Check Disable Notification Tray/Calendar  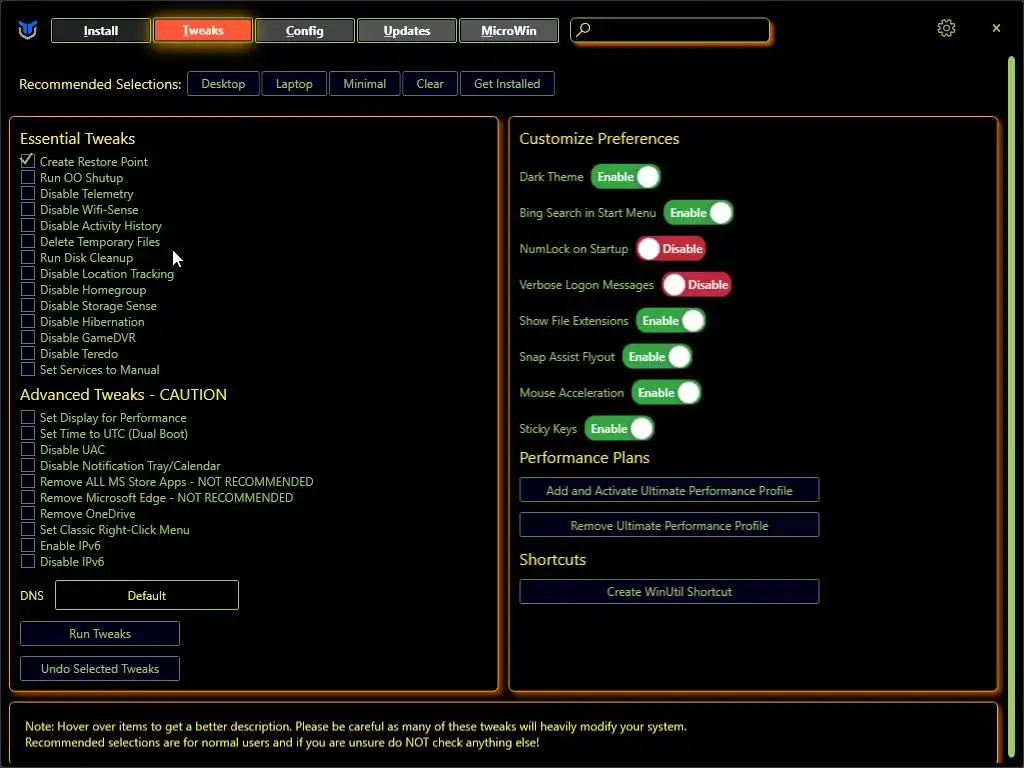point(27,465)
